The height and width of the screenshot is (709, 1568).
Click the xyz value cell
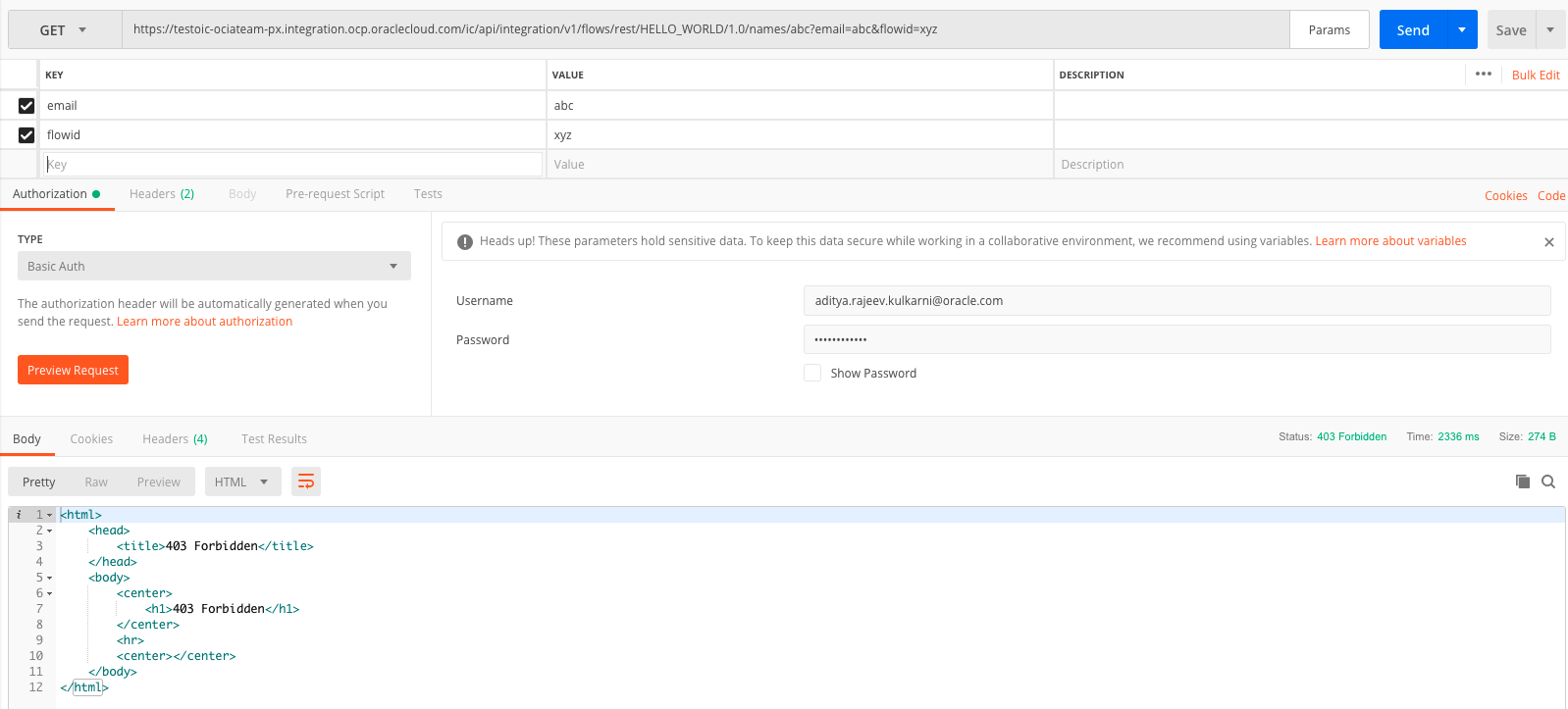799,135
